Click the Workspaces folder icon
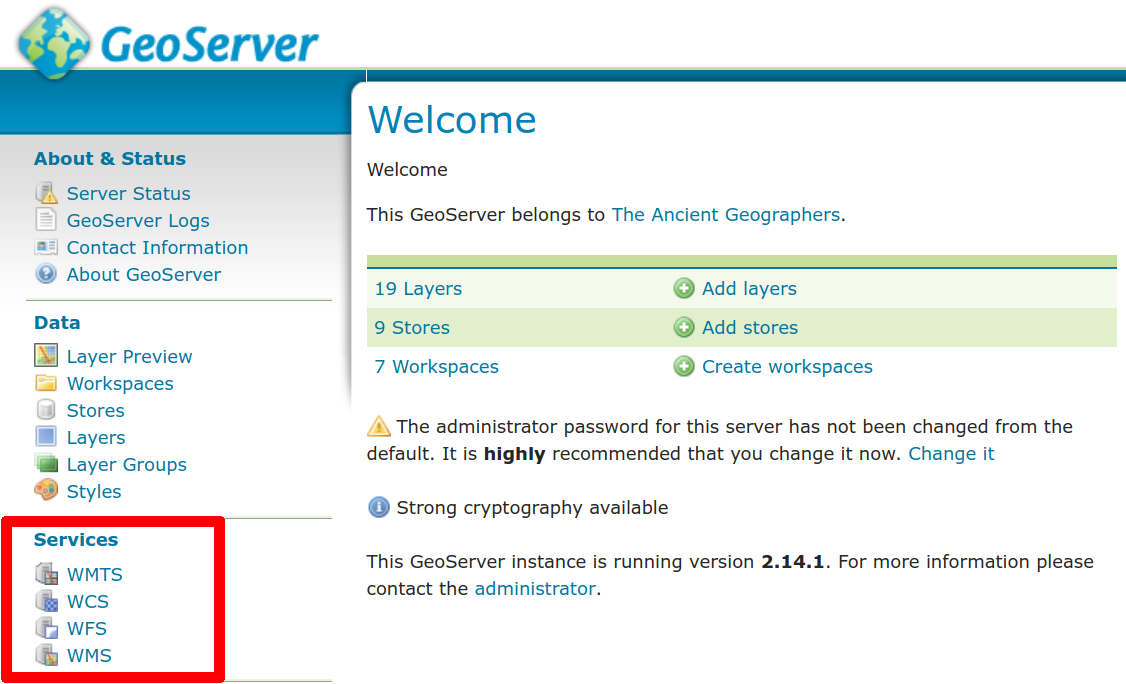1126x684 pixels. (46, 383)
